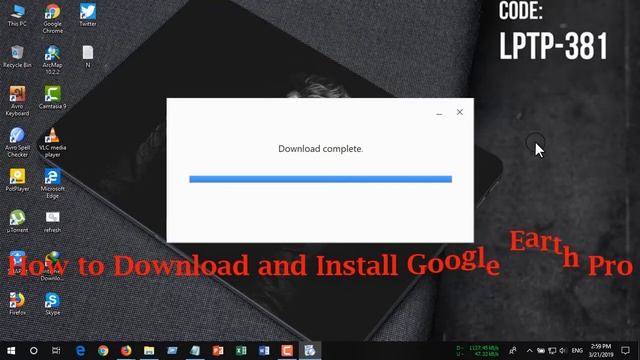The width and height of the screenshot is (640, 360).
Task: Open File Explorer from taskbar
Action: coord(149,351)
